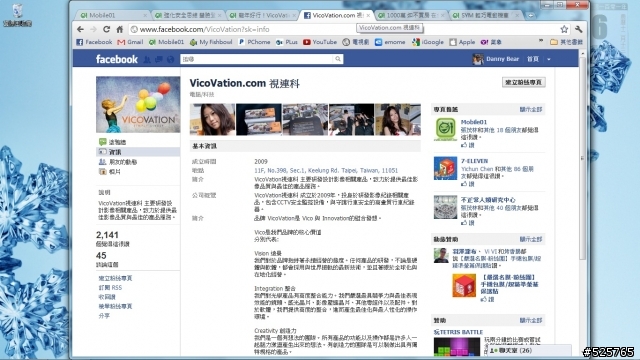
Task: Open Facebook messages icon
Action: tap(159, 60)
